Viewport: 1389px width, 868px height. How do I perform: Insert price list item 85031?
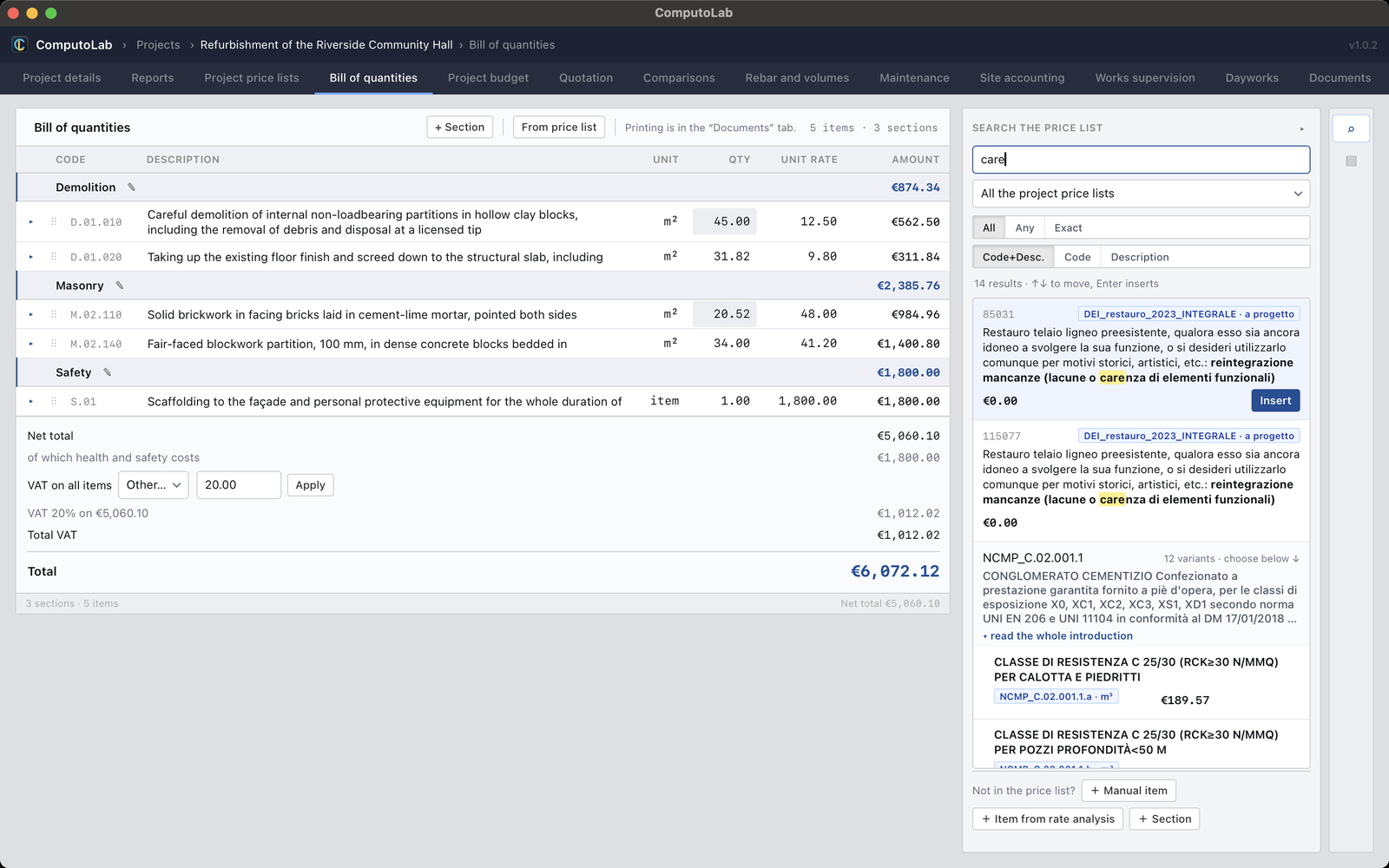tap(1275, 401)
